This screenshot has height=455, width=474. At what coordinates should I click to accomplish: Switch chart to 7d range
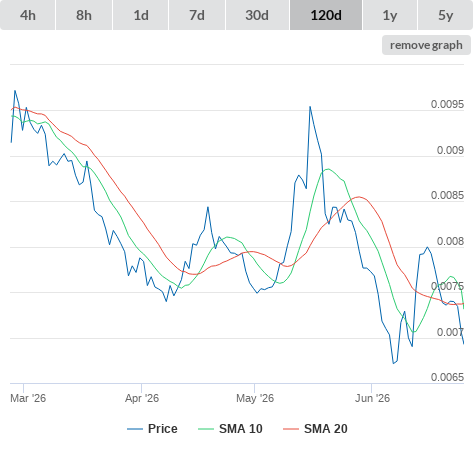197,15
